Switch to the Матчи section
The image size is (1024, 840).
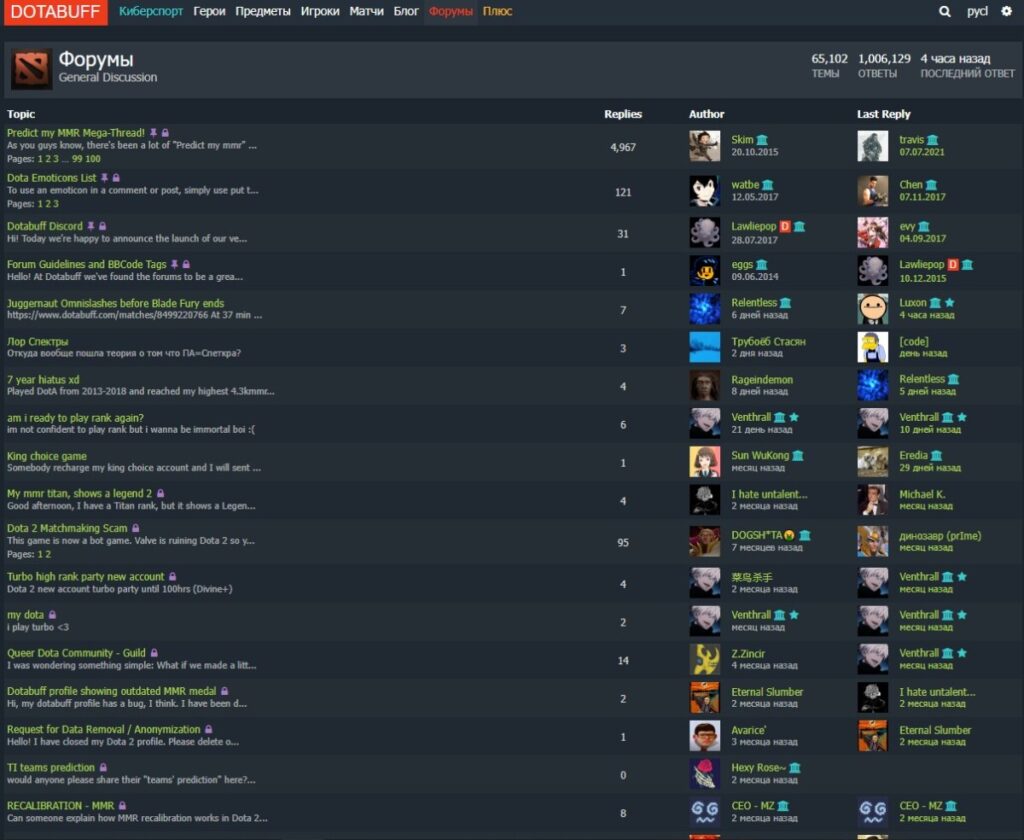pos(367,11)
